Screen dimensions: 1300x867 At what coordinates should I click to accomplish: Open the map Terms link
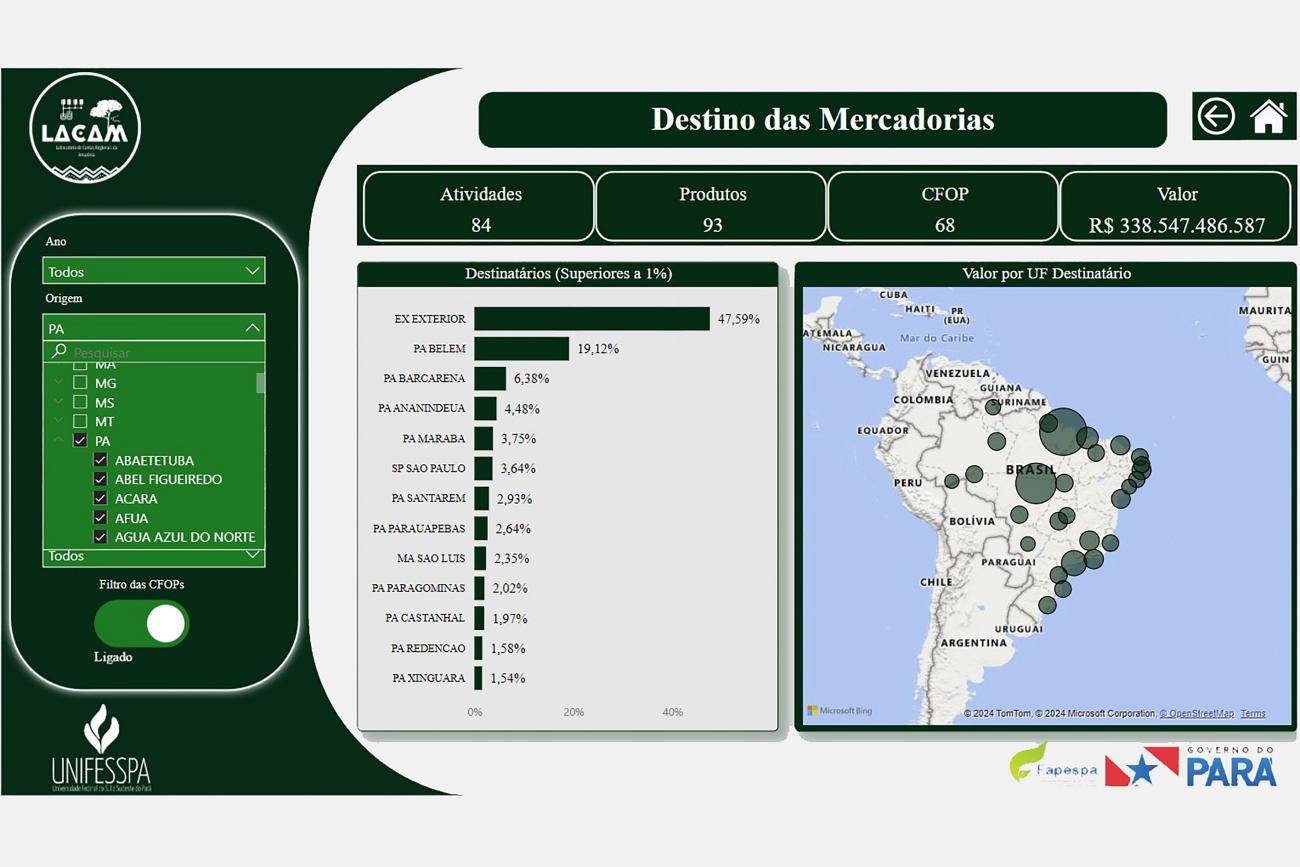pos(1252,714)
